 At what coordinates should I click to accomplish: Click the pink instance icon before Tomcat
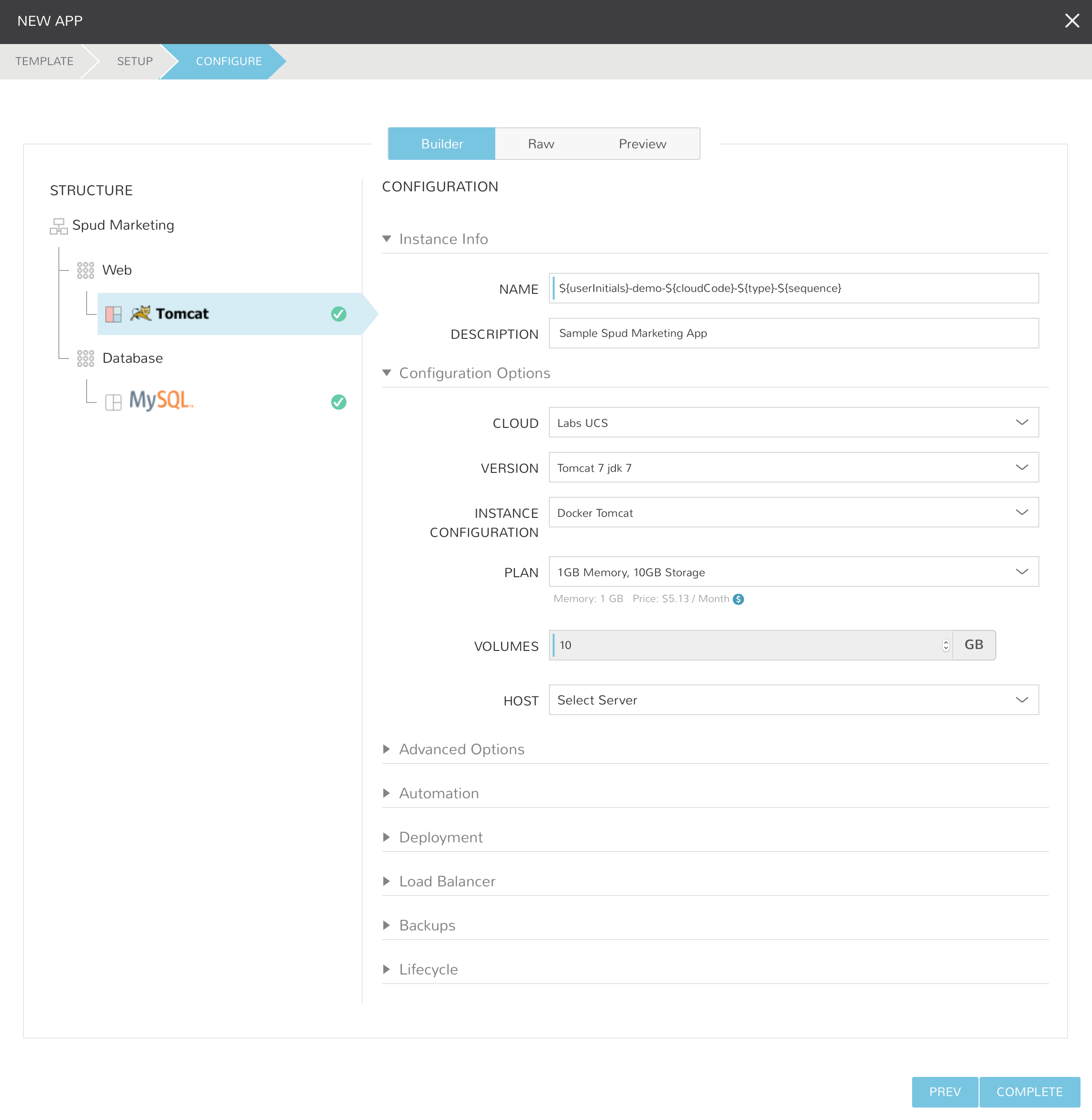point(113,314)
